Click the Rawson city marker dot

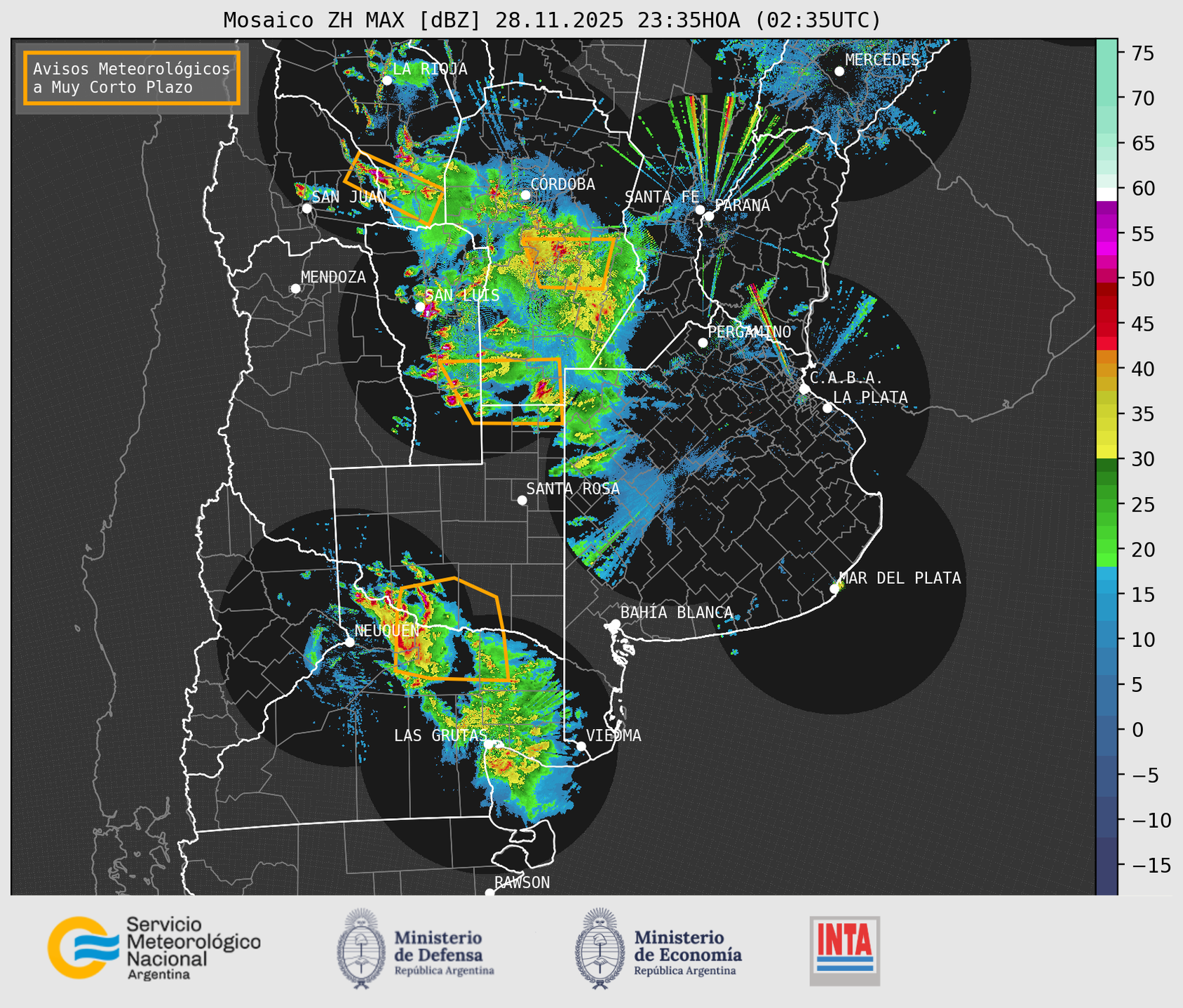[x=489, y=893]
